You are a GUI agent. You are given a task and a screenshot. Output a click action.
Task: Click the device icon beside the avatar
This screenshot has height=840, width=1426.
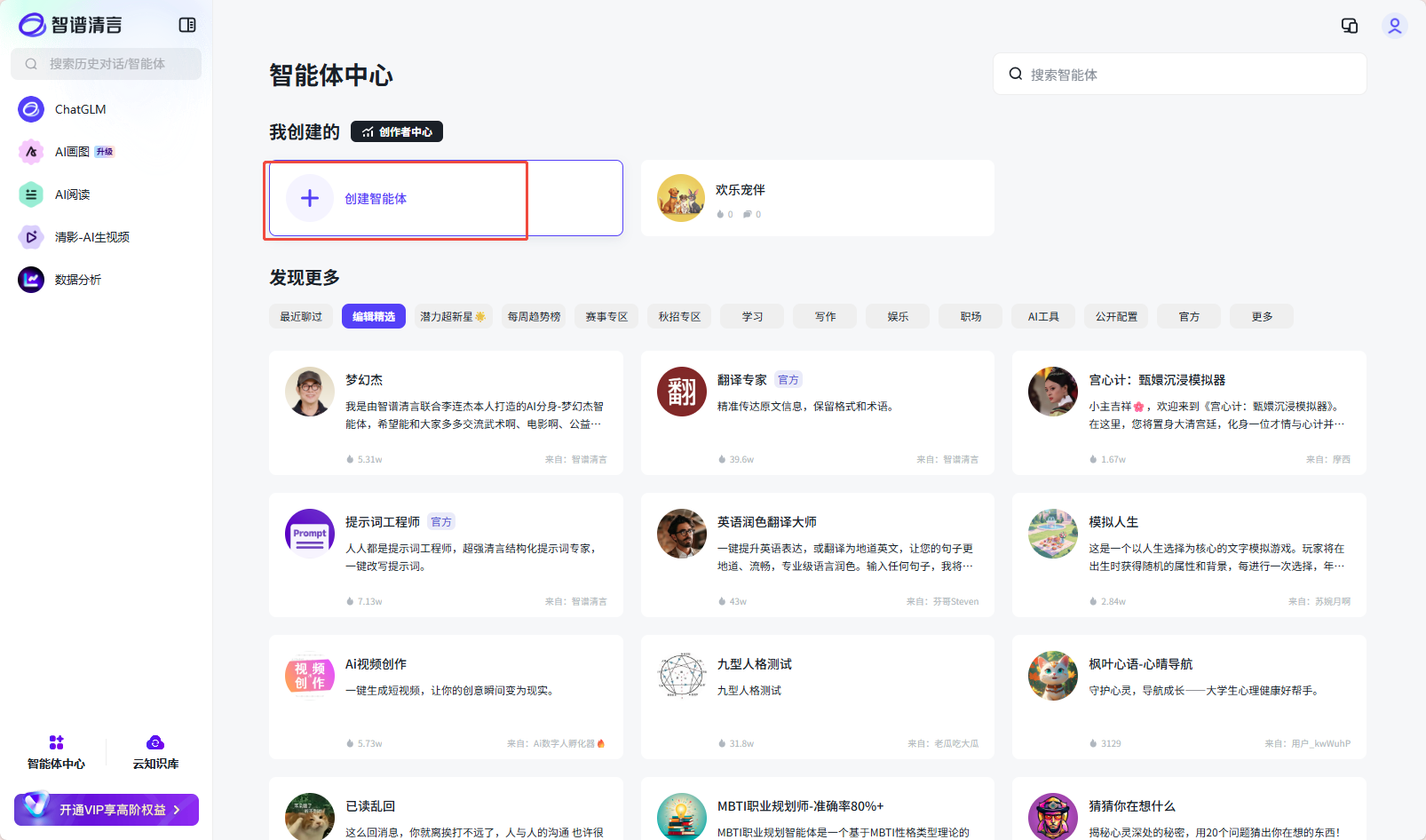click(x=1350, y=26)
